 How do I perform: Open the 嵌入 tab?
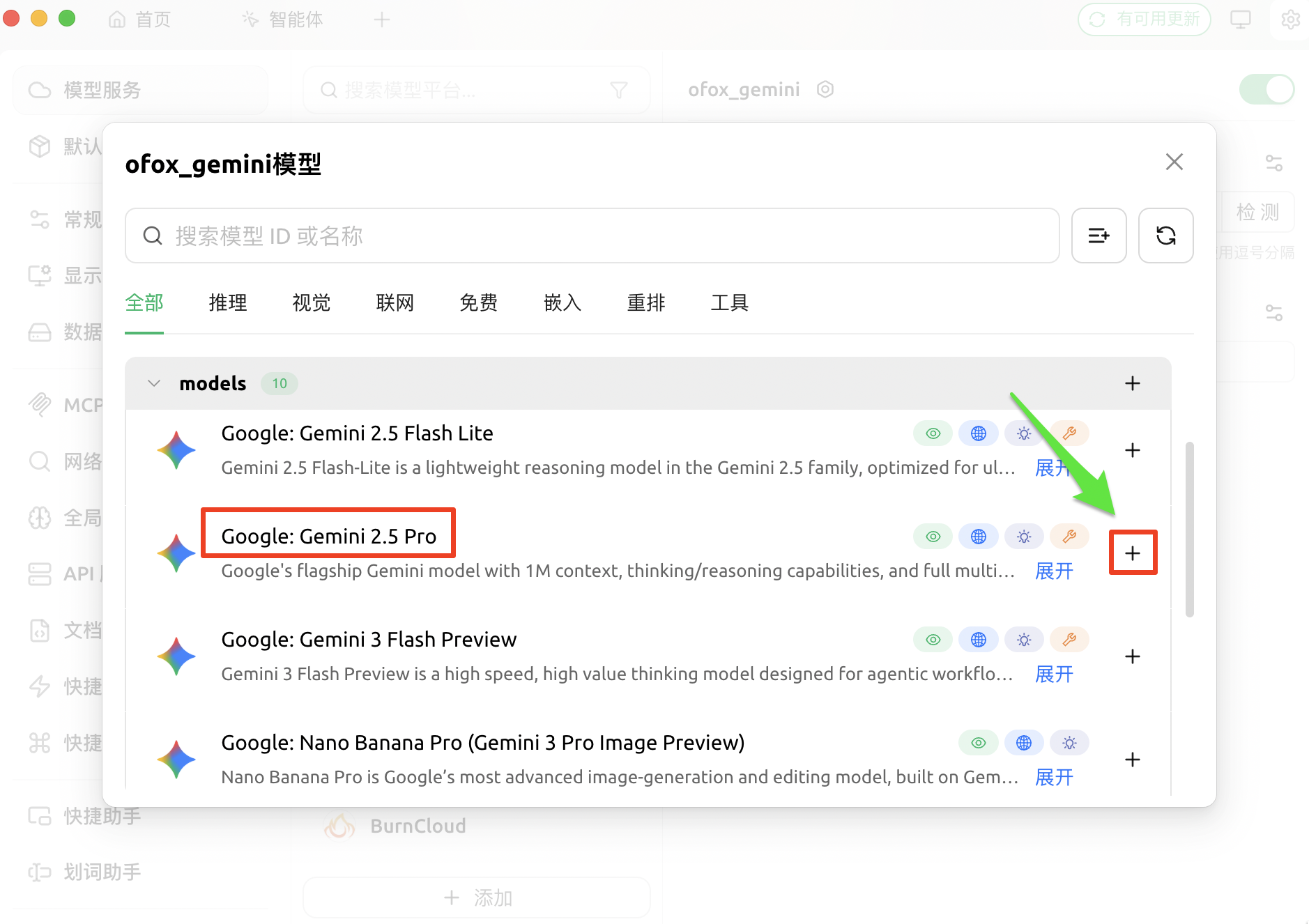pyautogui.click(x=562, y=302)
